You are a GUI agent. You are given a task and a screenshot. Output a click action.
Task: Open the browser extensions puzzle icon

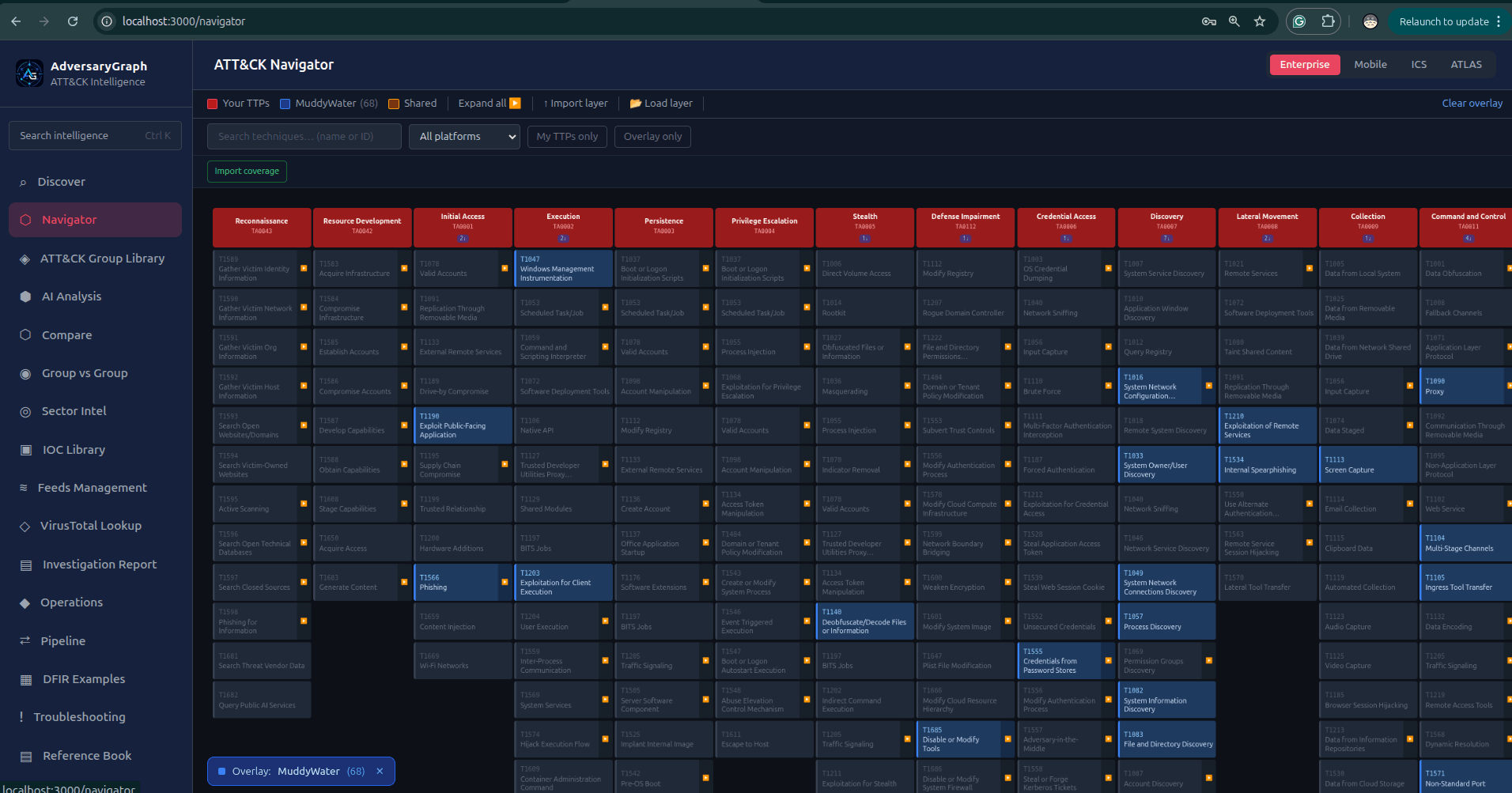[x=1328, y=21]
